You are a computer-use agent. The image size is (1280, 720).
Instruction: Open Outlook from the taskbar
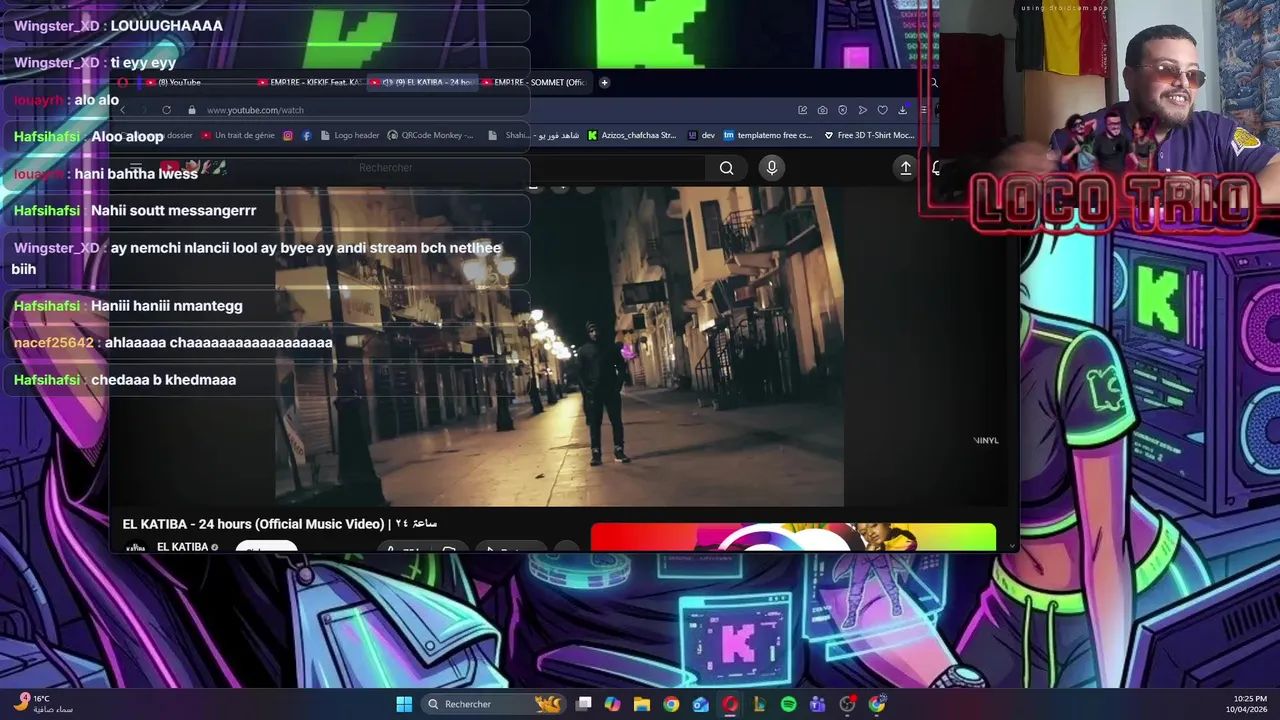click(x=701, y=704)
